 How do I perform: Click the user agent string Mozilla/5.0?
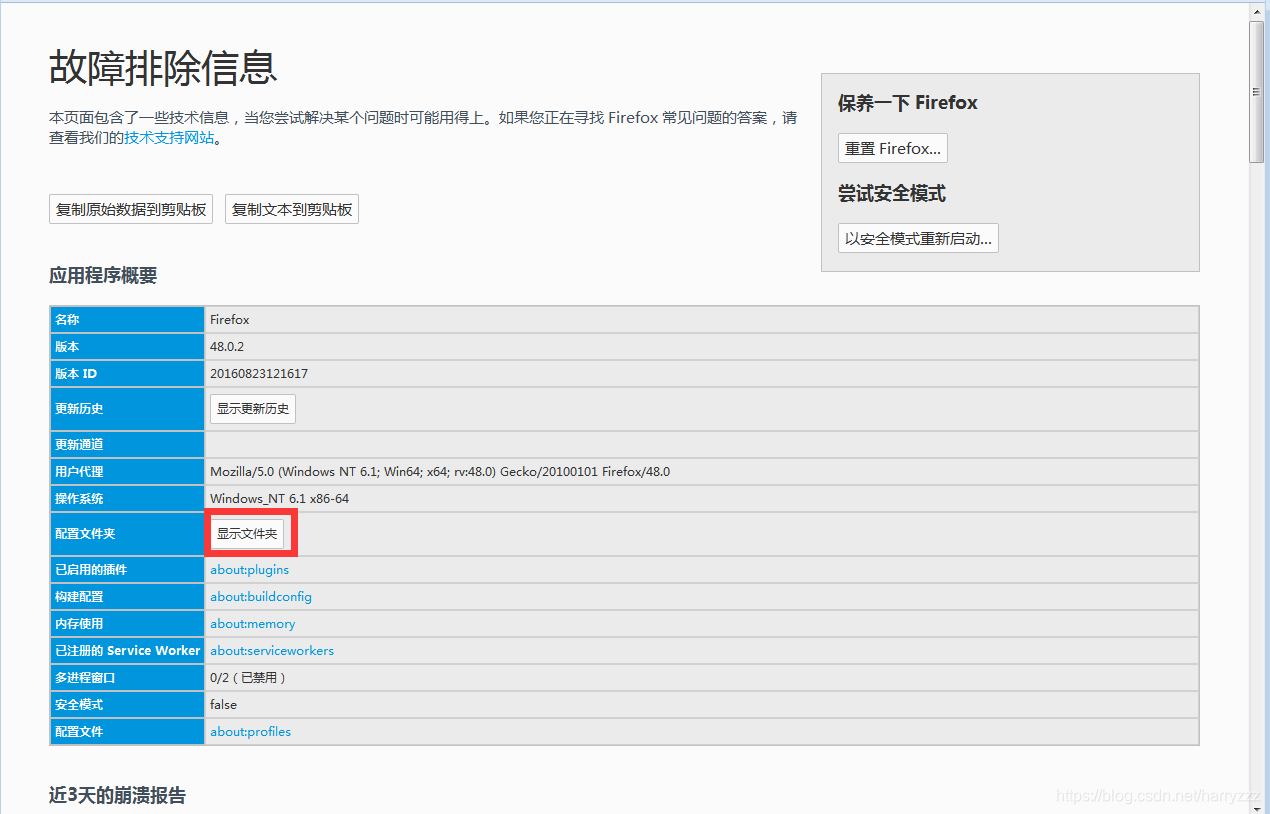click(x=440, y=471)
